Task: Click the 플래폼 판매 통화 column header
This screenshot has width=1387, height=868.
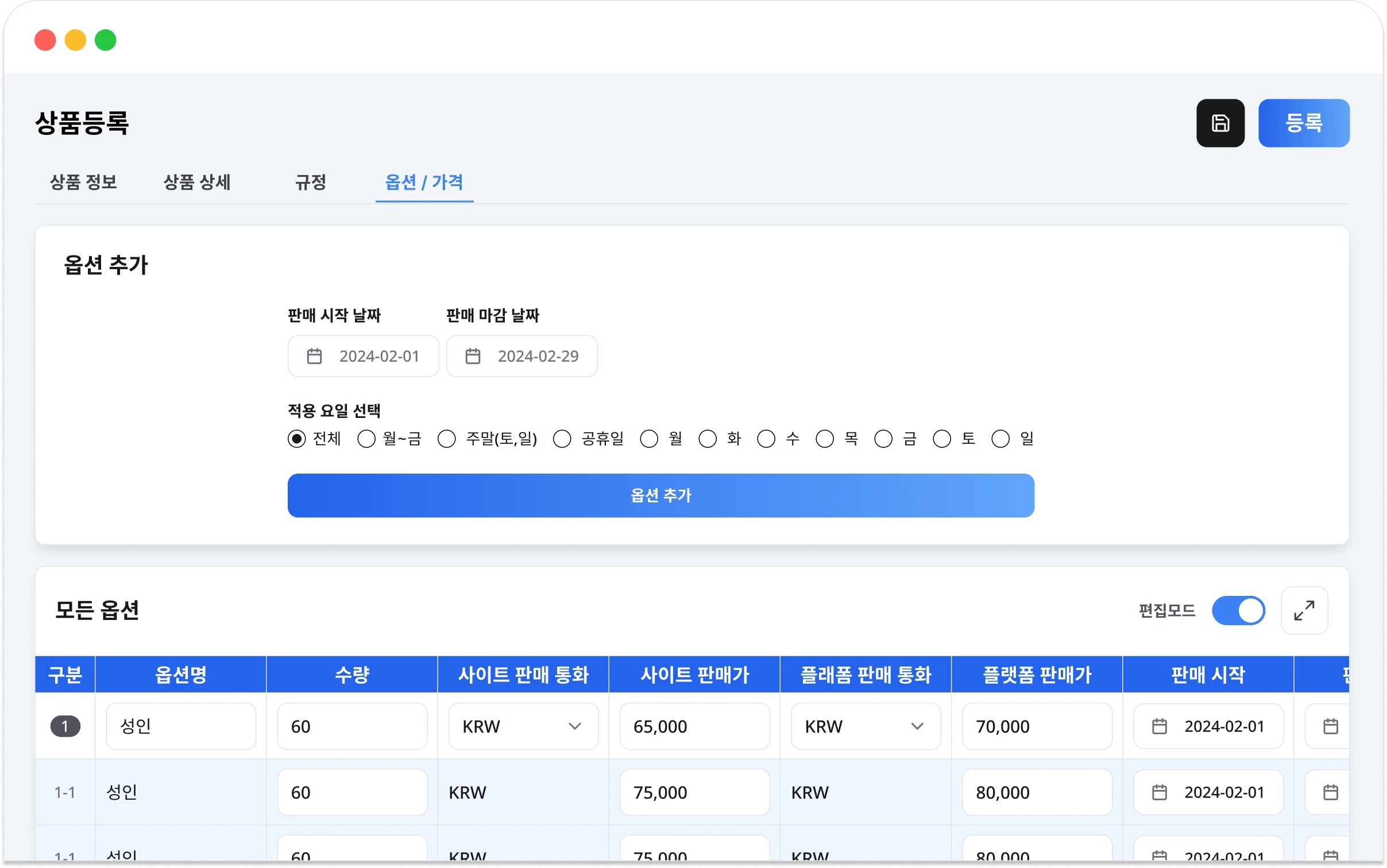Action: (866, 675)
